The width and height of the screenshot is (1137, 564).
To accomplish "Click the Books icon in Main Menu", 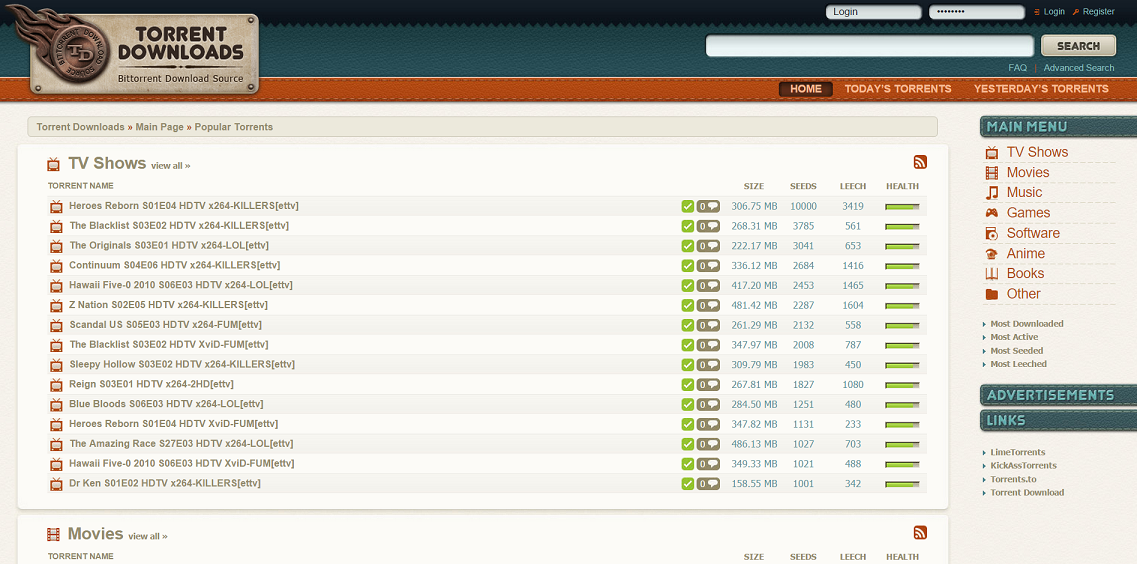I will [x=992, y=274].
